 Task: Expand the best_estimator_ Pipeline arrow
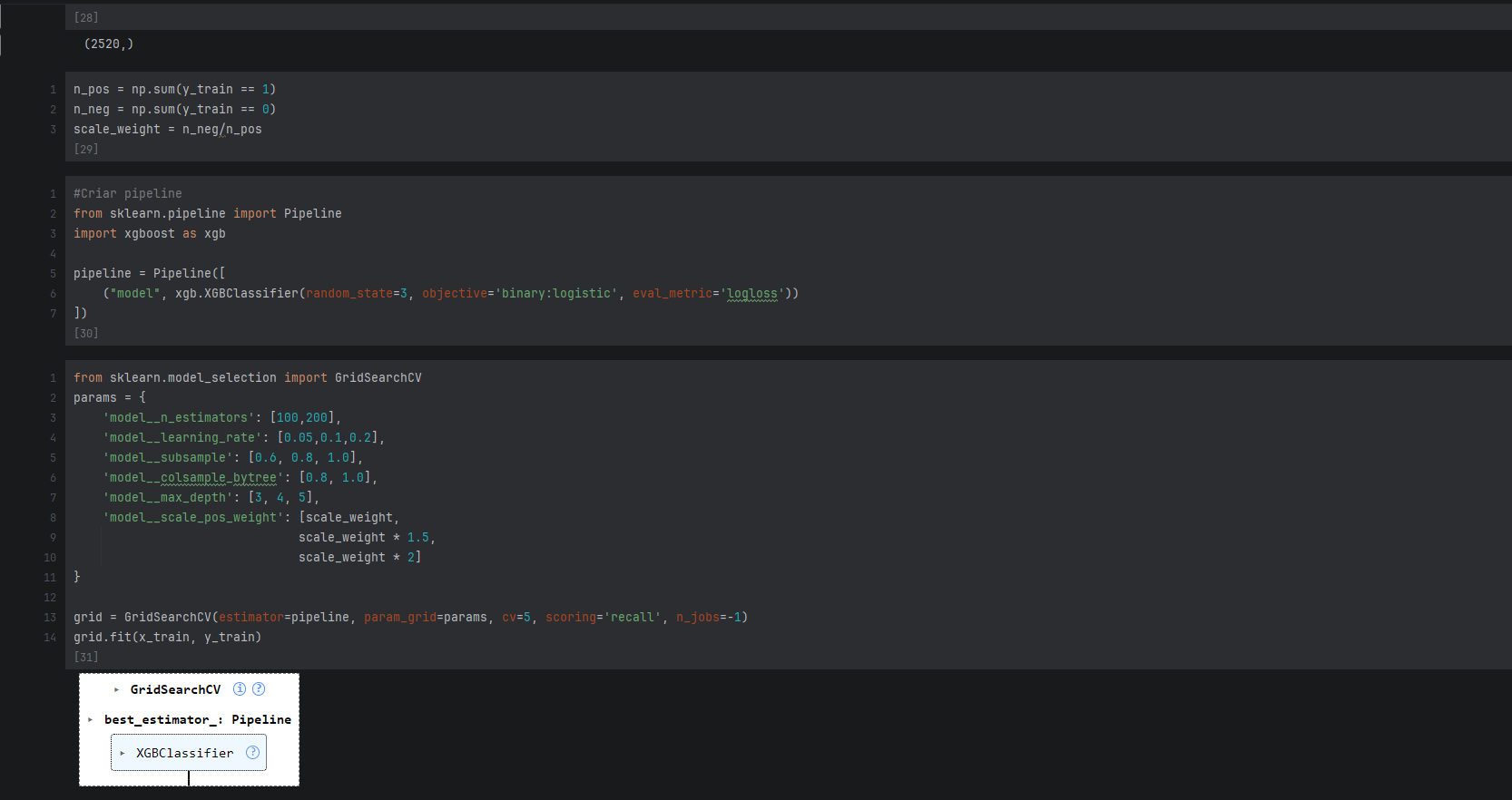(x=90, y=720)
